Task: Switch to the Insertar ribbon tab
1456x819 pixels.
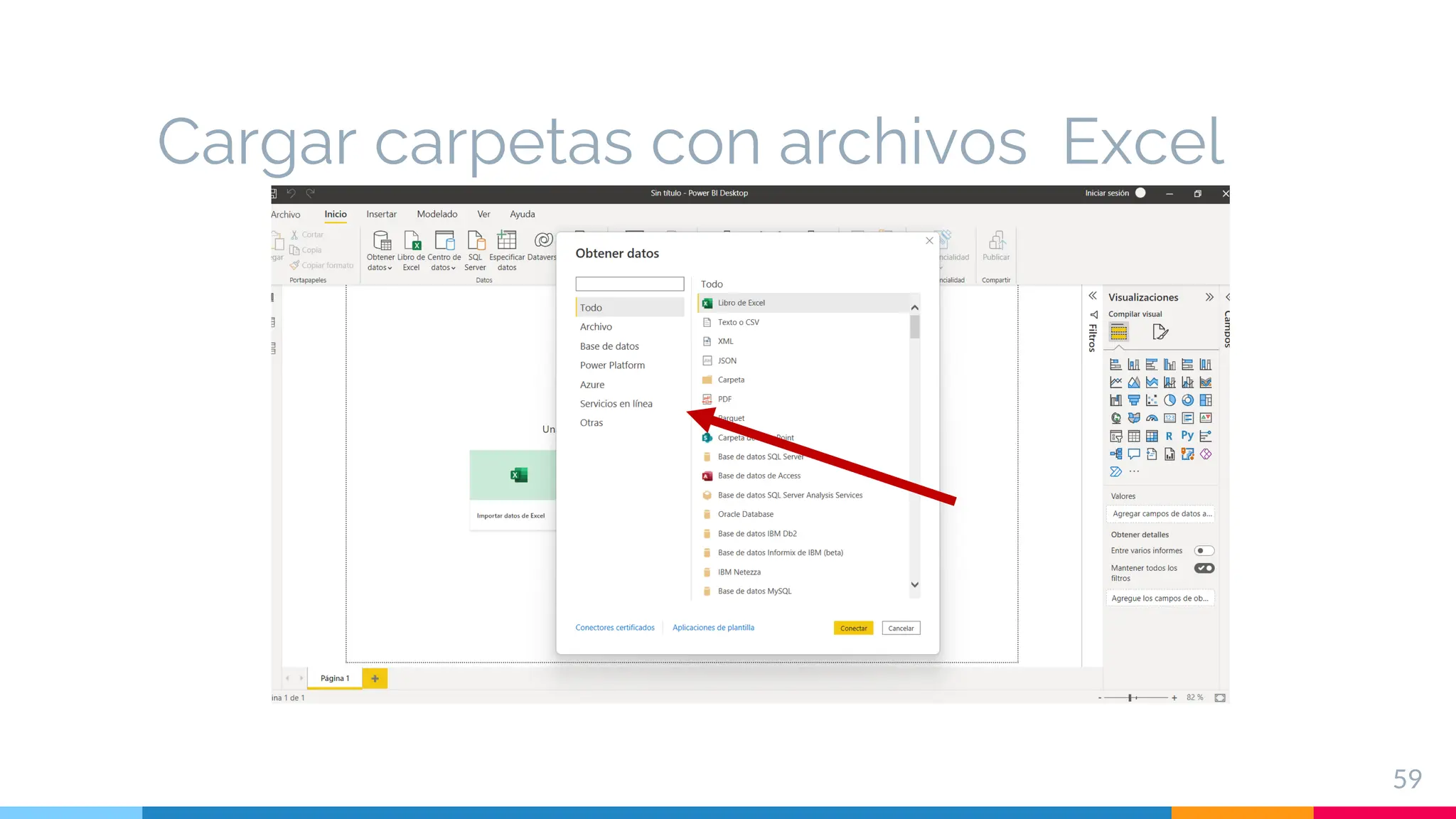Action: pos(381,214)
